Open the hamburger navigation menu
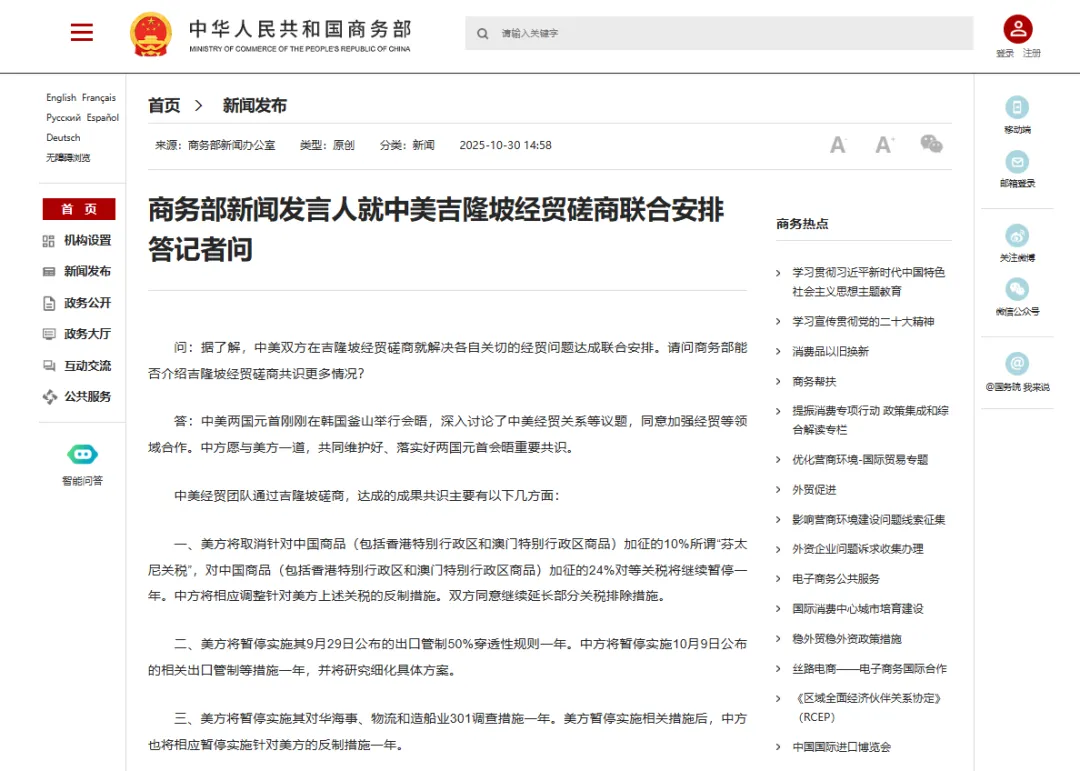Image resolution: width=1080 pixels, height=771 pixels. point(81,31)
